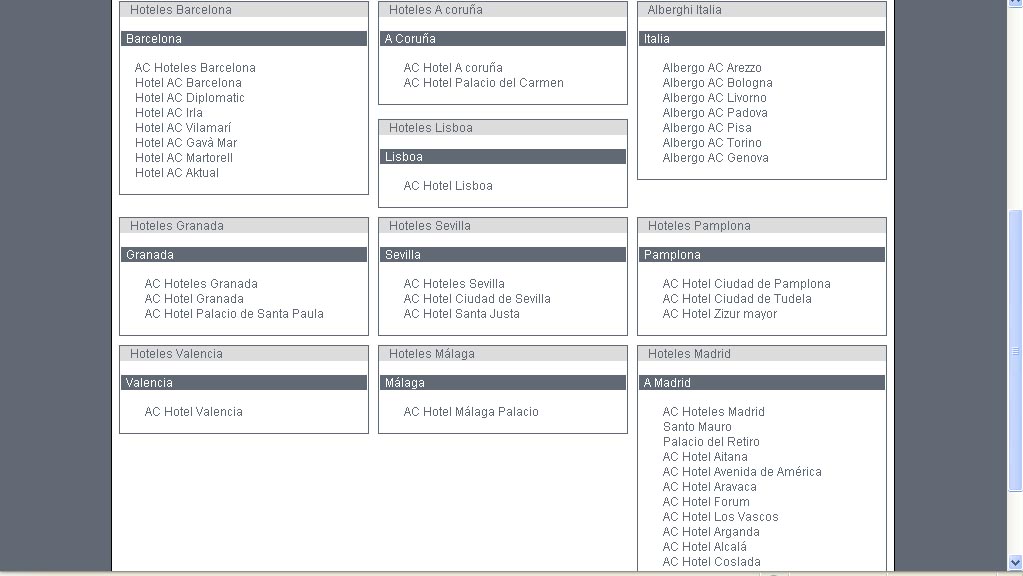Click the dark 'Italia' section bar
1023x576 pixels.
[761, 38]
